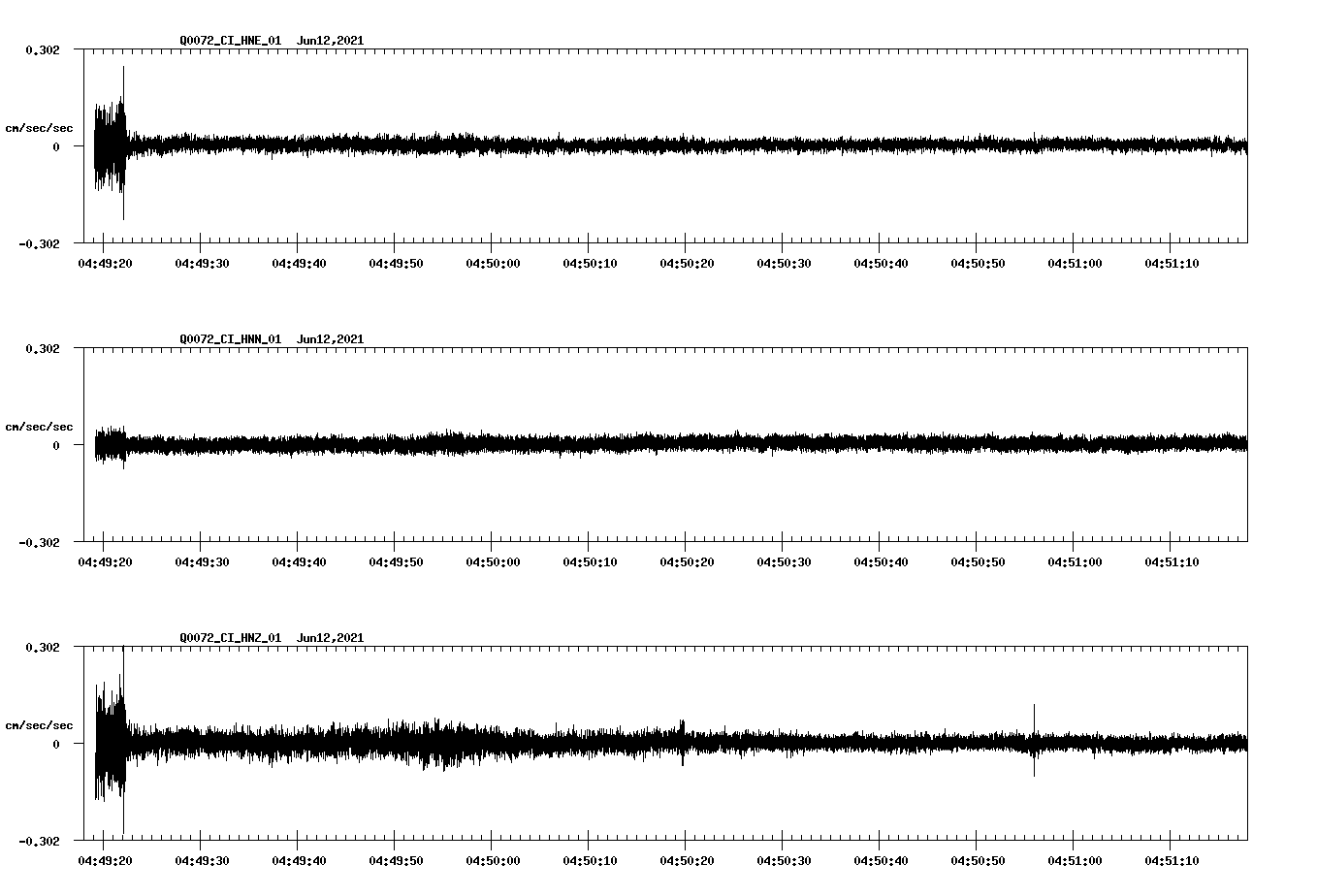The height and width of the screenshot is (896, 1317).
Task: Click the 04:50:10 time label under HNN plot
Action: 590,562
